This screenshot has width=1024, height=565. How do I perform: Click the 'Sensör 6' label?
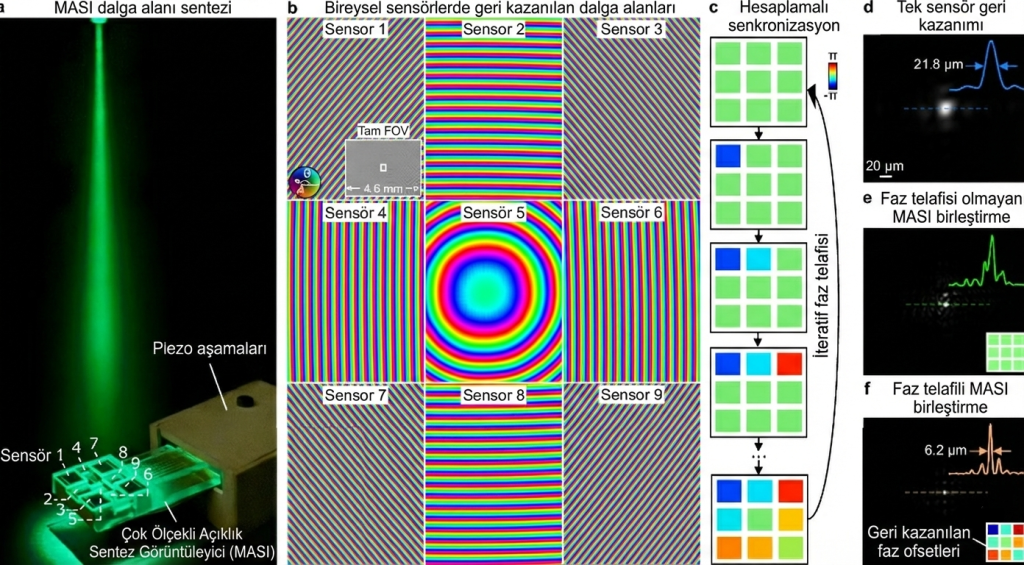pyautogui.click(x=630, y=214)
